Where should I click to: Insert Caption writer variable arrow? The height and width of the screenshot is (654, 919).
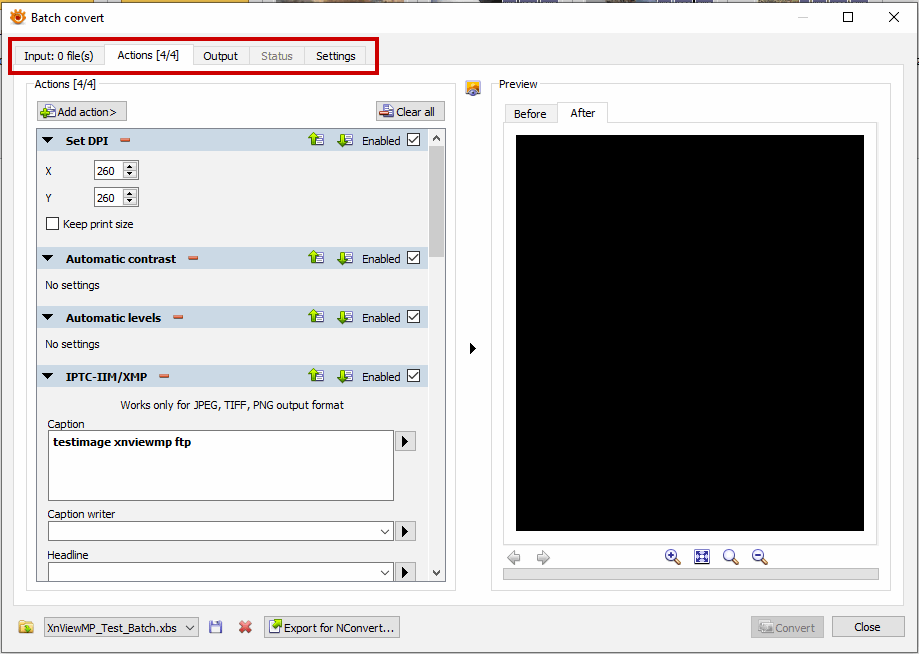[405, 532]
